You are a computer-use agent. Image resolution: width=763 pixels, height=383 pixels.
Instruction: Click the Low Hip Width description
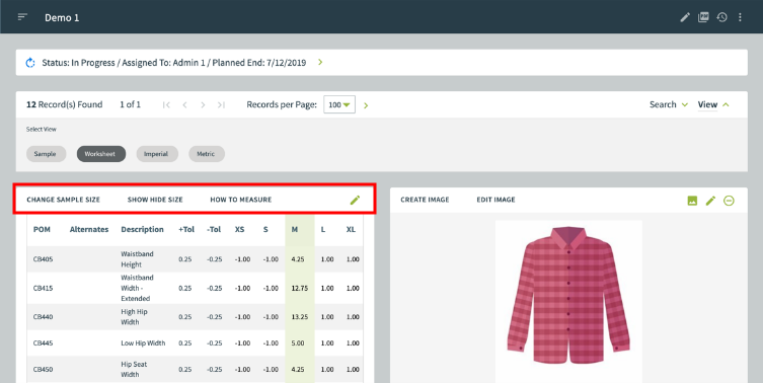click(x=143, y=343)
